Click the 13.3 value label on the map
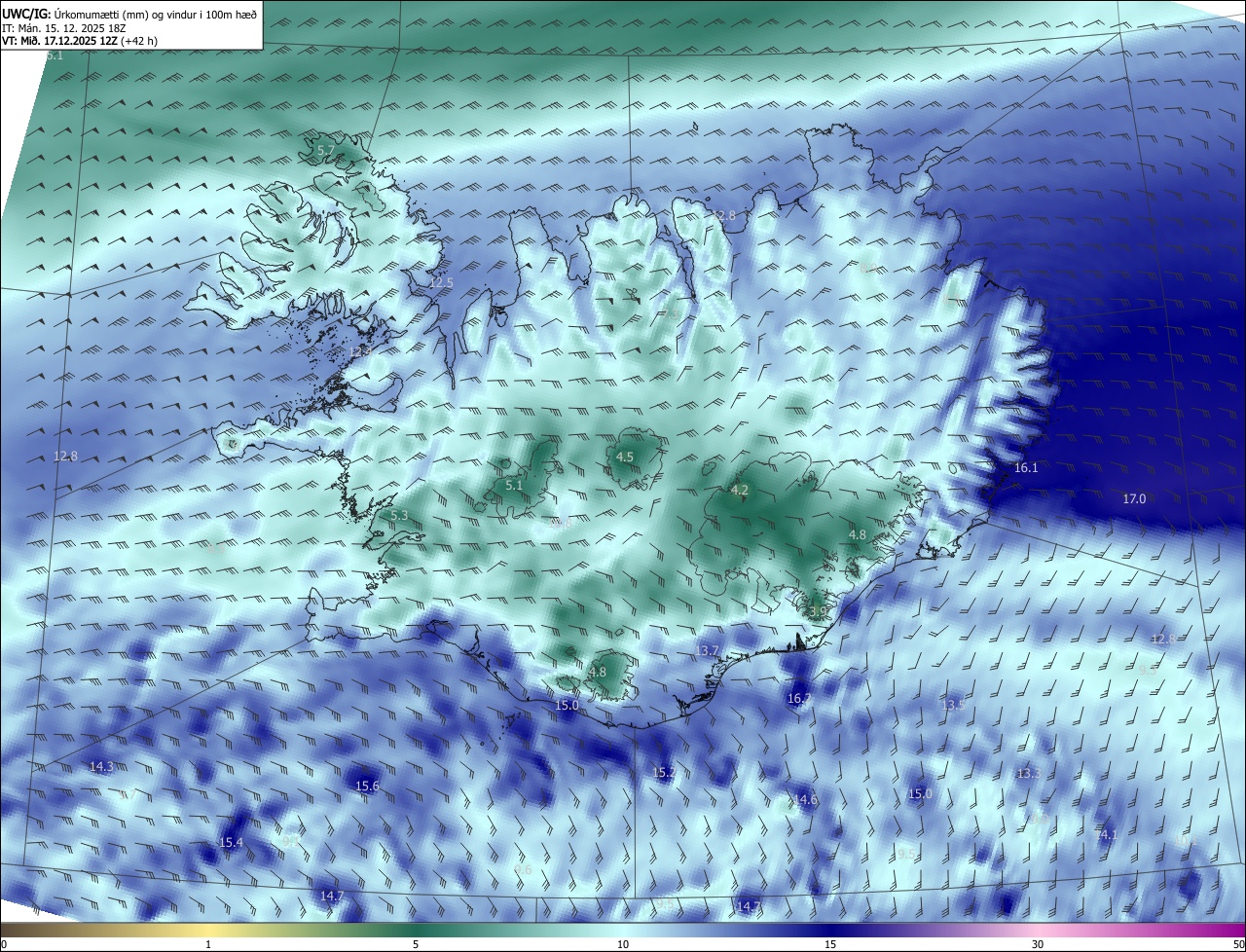Viewport: 1246px width, 952px height. click(x=1028, y=773)
